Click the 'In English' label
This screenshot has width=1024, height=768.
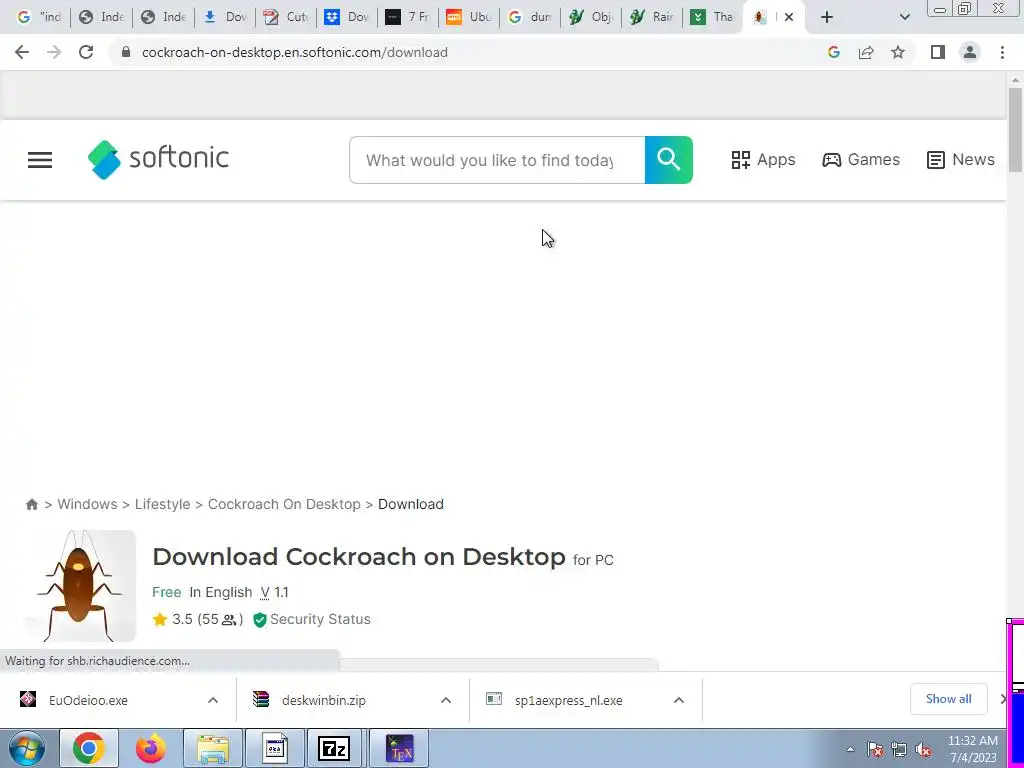point(221,592)
